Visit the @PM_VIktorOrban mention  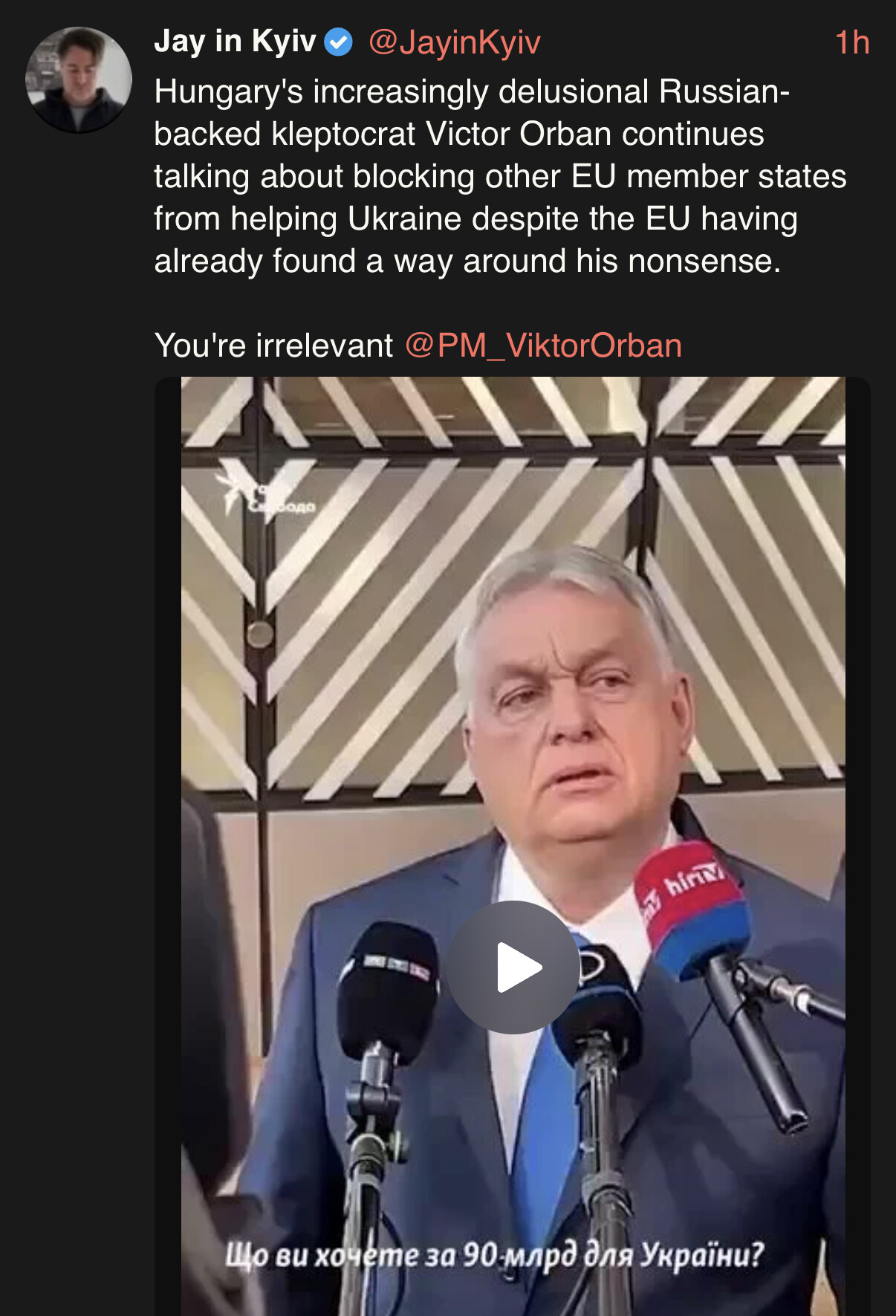click(x=543, y=346)
